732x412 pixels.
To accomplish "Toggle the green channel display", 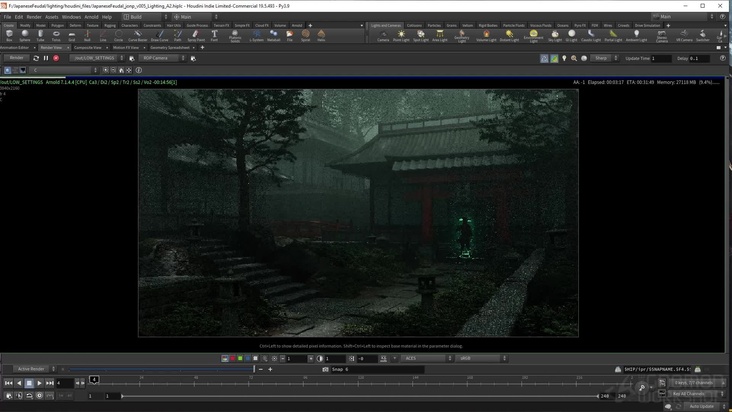I will coord(240,358).
